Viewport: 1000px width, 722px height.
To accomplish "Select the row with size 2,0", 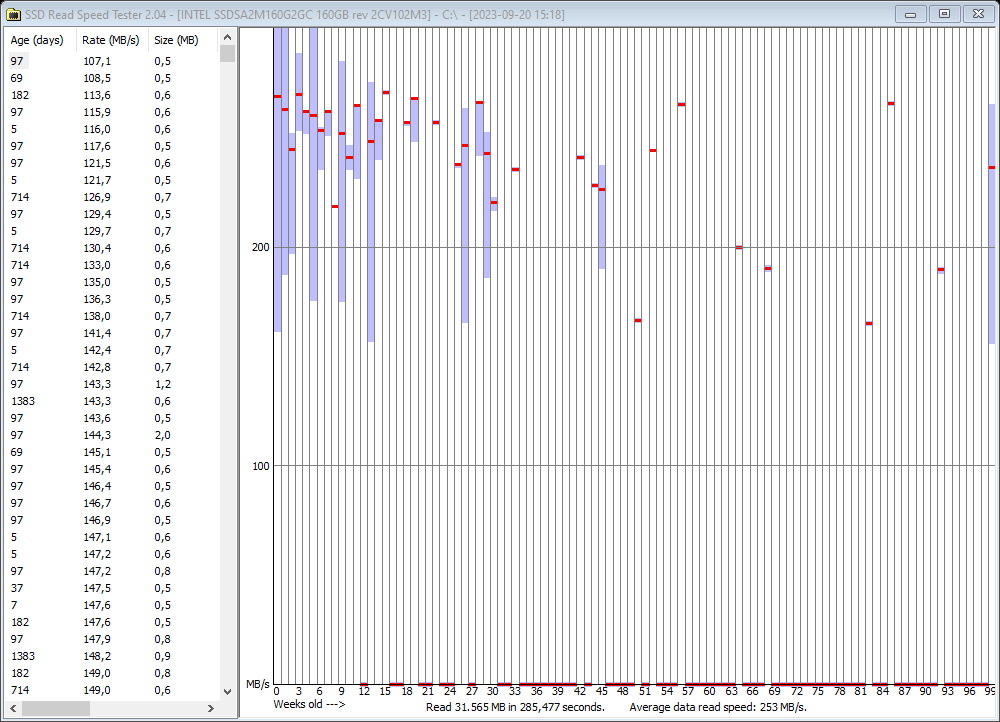I will click(x=113, y=435).
